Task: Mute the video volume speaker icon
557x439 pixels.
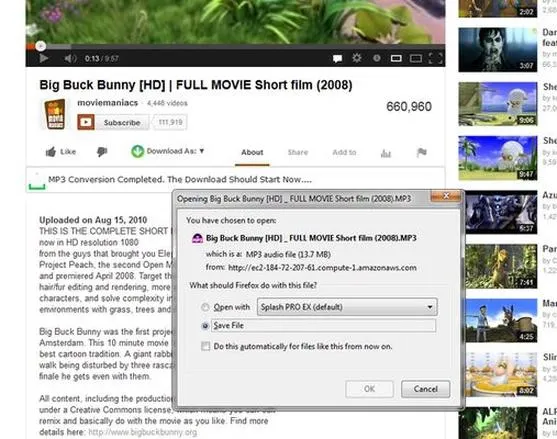Action: point(70,59)
